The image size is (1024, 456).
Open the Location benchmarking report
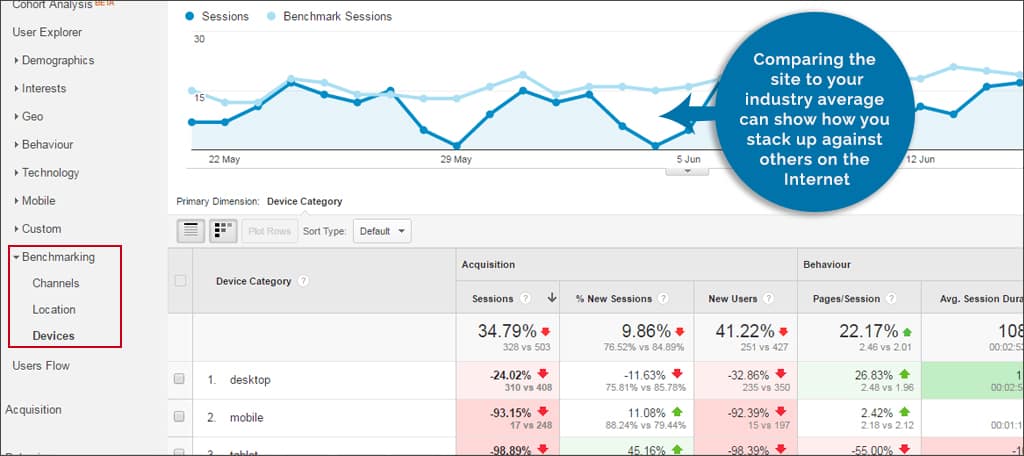54,309
